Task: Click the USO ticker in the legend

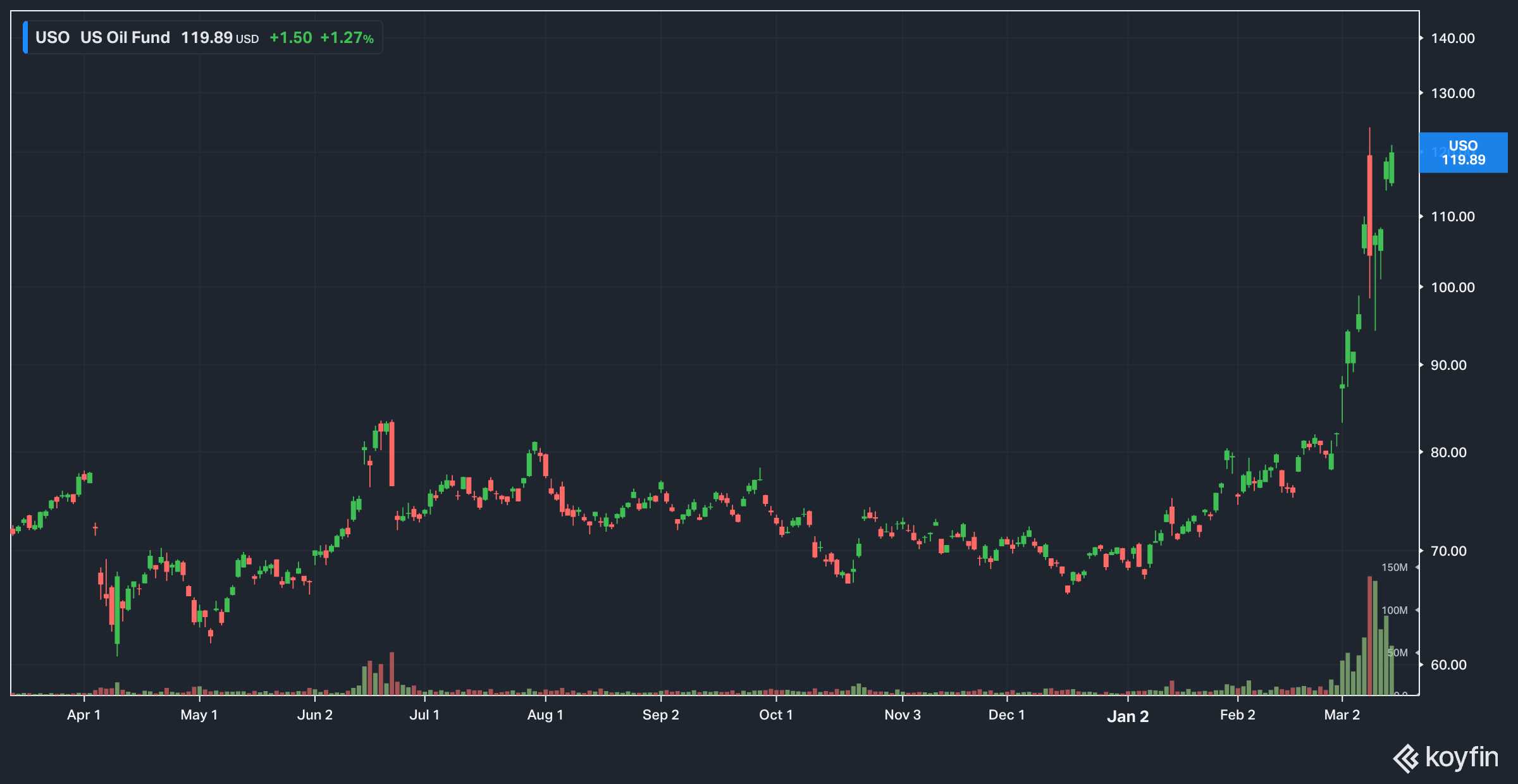Action: tap(52, 37)
